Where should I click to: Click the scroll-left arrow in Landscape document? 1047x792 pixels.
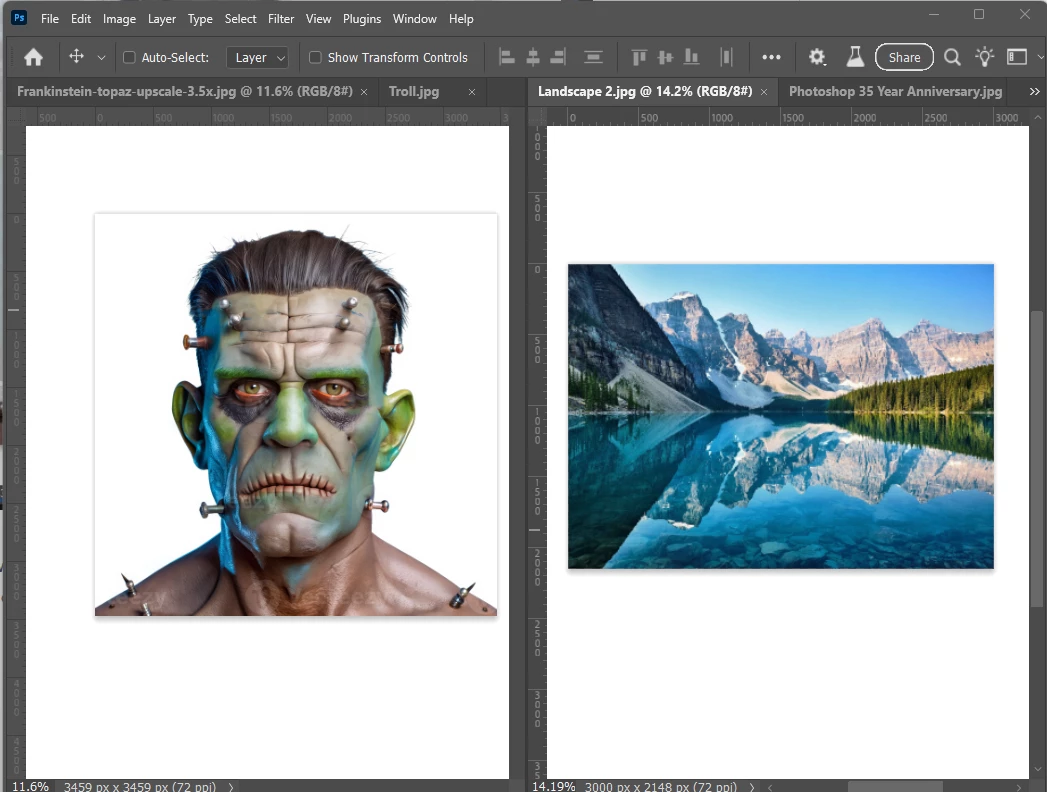pos(770,787)
